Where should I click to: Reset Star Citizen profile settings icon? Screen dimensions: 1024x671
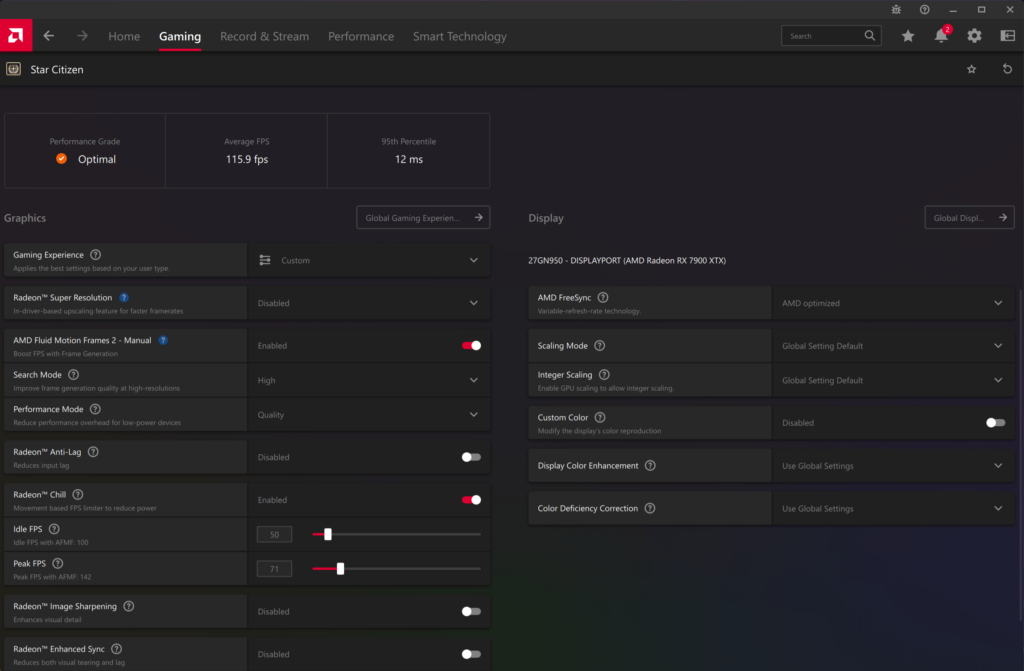click(x=1007, y=69)
